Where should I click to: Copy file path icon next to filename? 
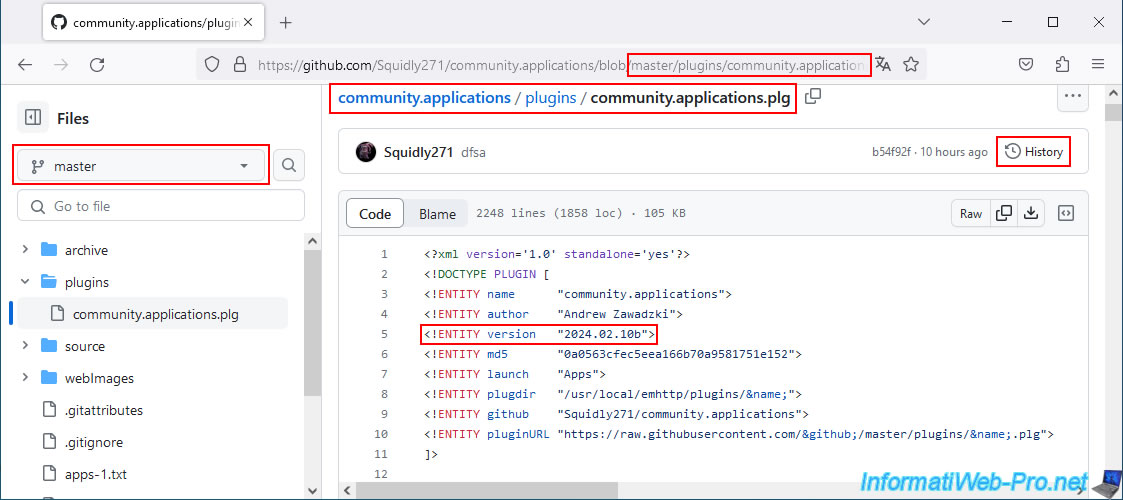[x=813, y=97]
